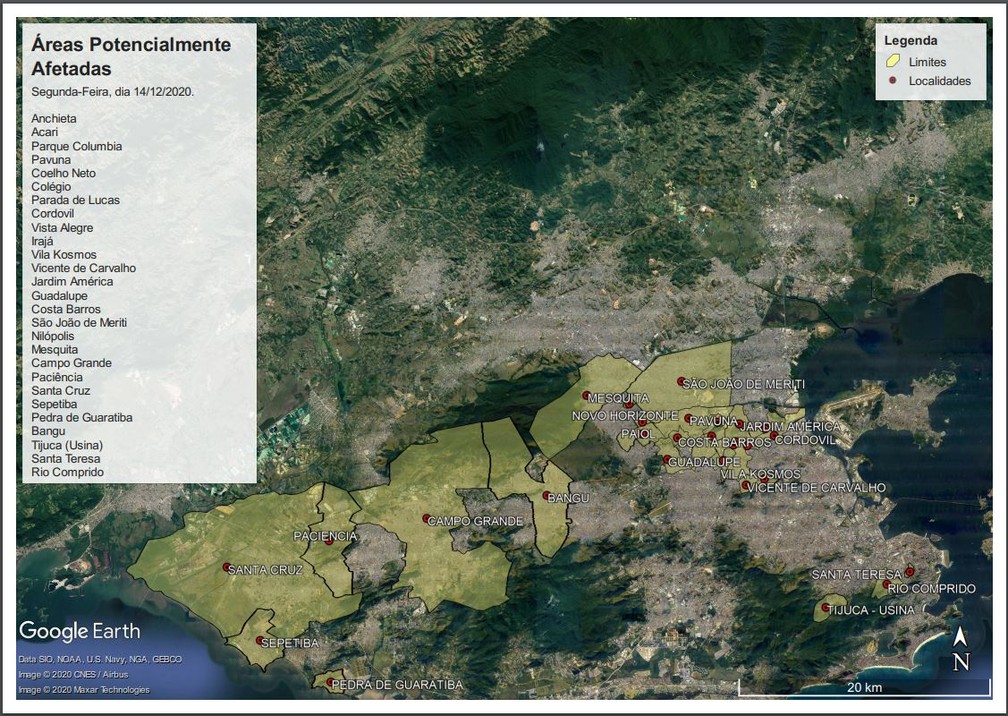This screenshot has height=716, width=1008.
Task: Click the Tijuca - Usina map marker
Action: click(825, 608)
